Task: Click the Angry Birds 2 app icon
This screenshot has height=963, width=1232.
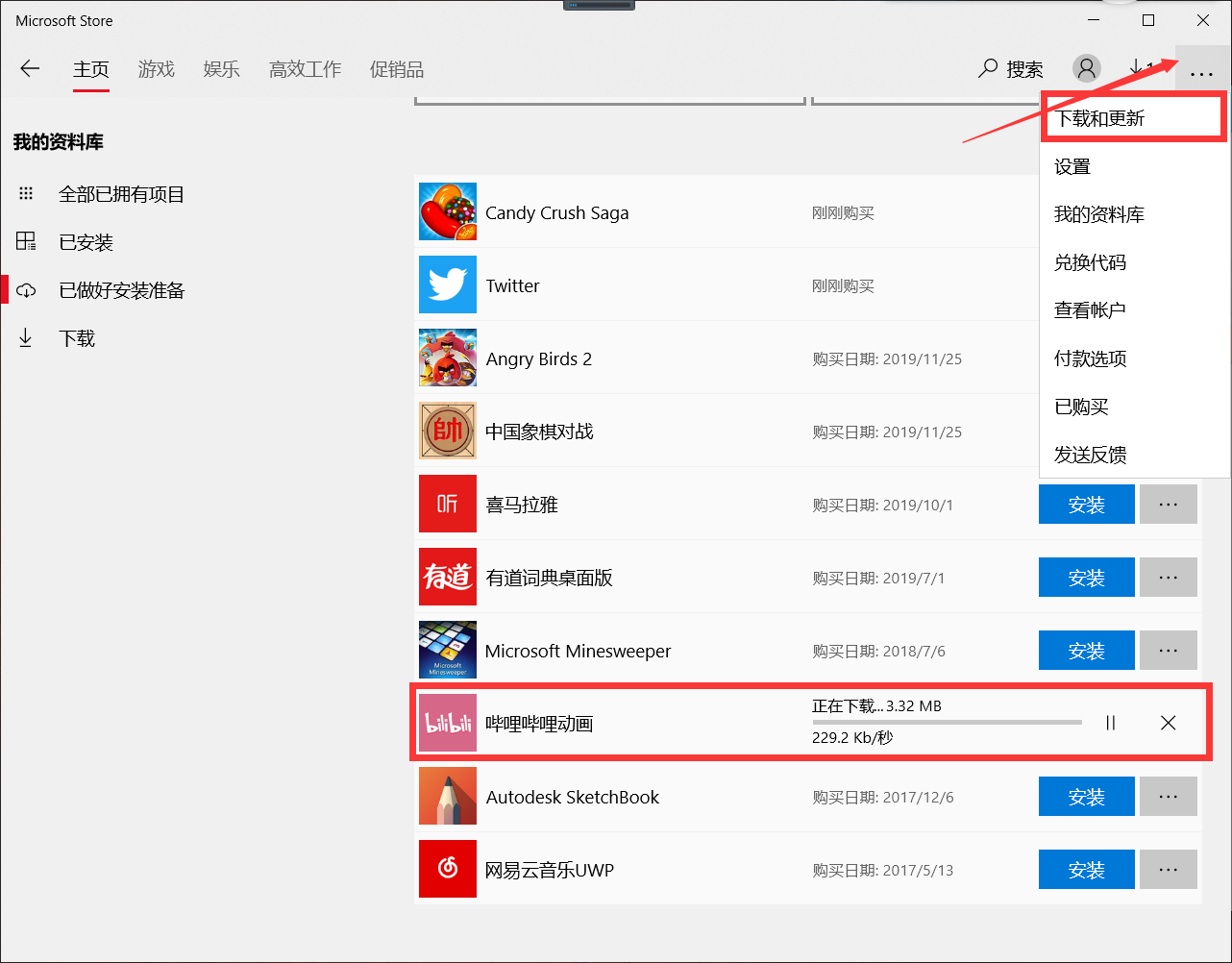Action: coord(448,358)
